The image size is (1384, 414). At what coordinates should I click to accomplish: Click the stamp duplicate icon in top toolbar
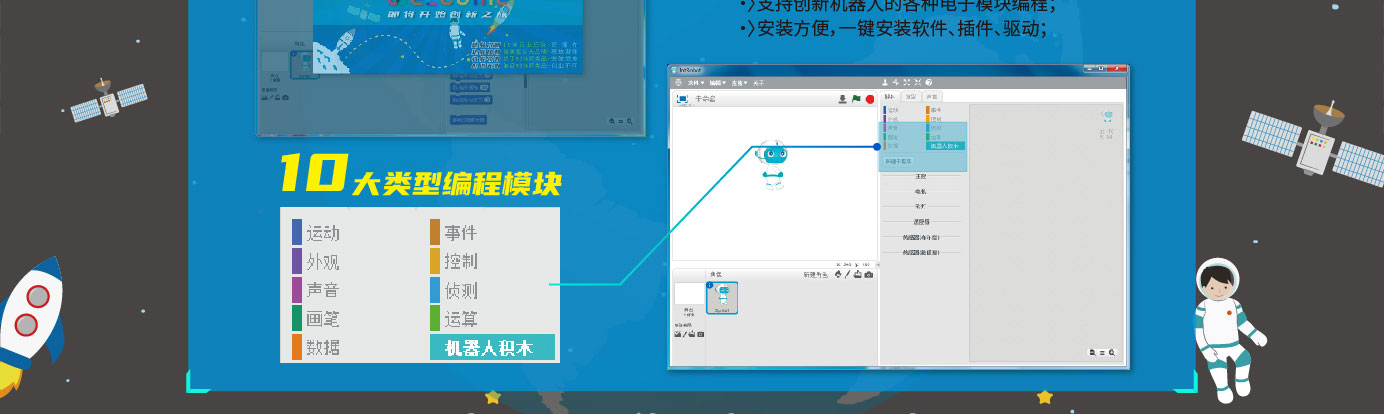tap(885, 82)
